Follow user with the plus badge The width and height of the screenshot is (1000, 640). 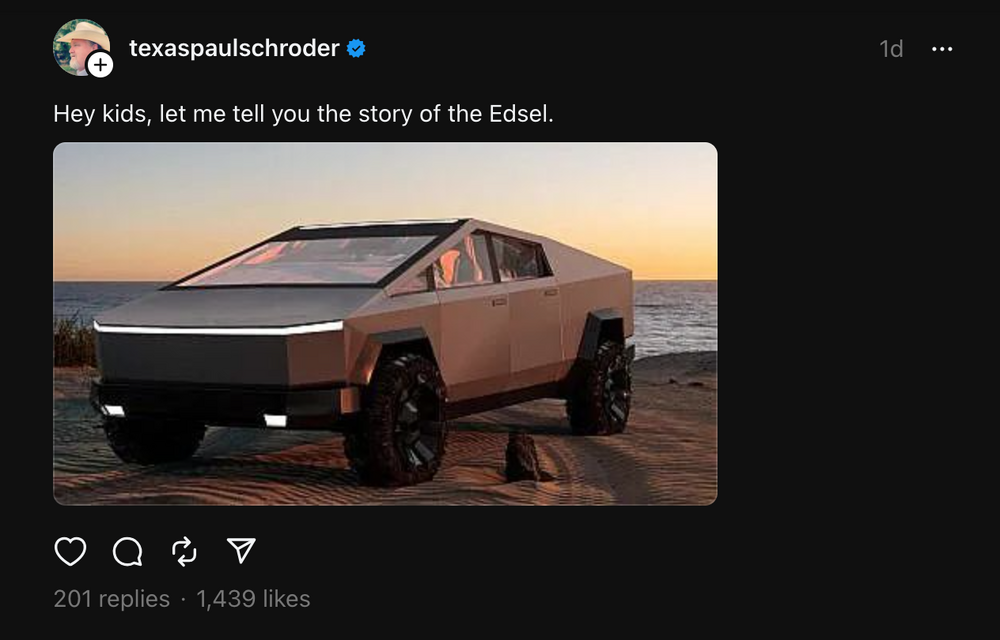coord(100,65)
